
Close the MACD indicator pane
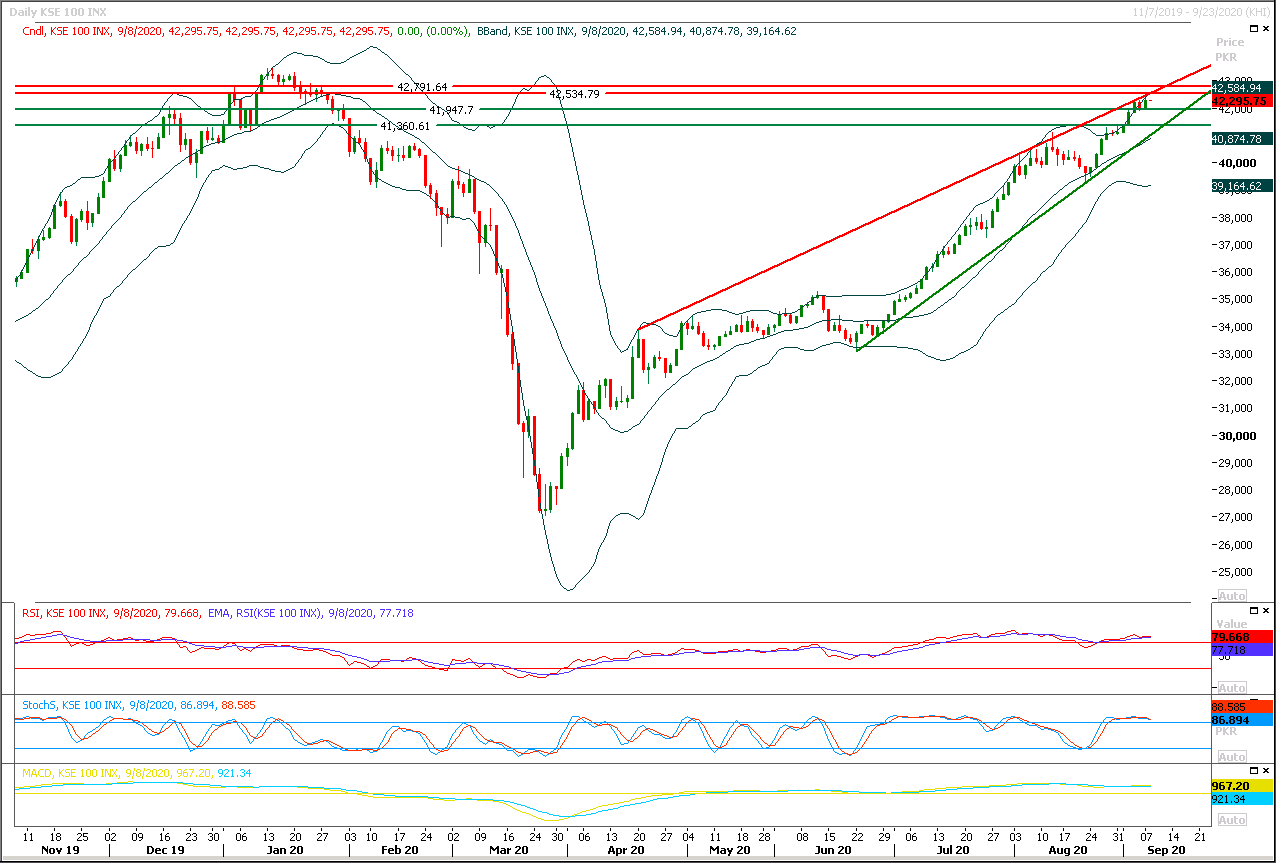[x=1266, y=772]
